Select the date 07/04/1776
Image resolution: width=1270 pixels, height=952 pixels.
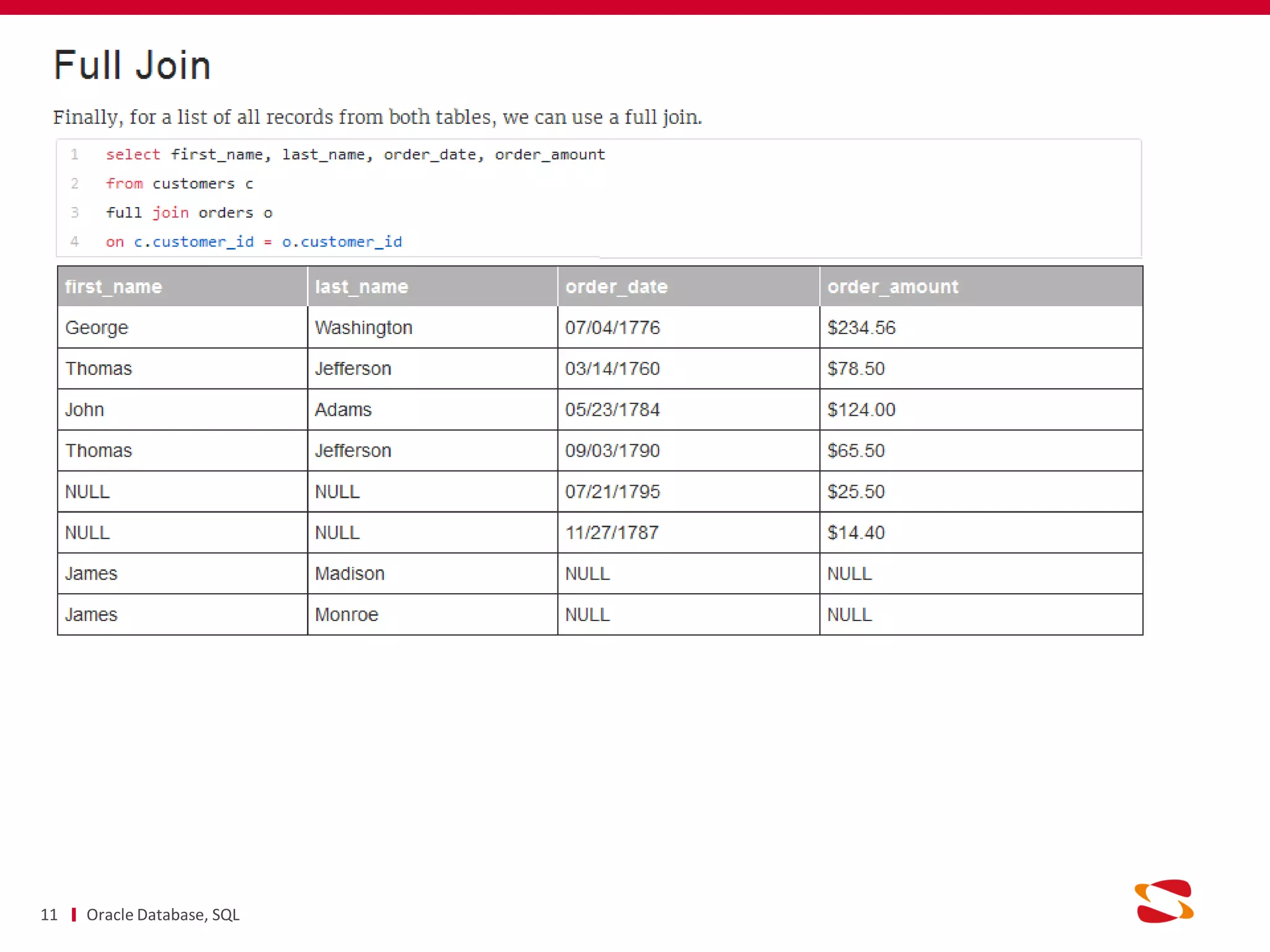coord(688,327)
